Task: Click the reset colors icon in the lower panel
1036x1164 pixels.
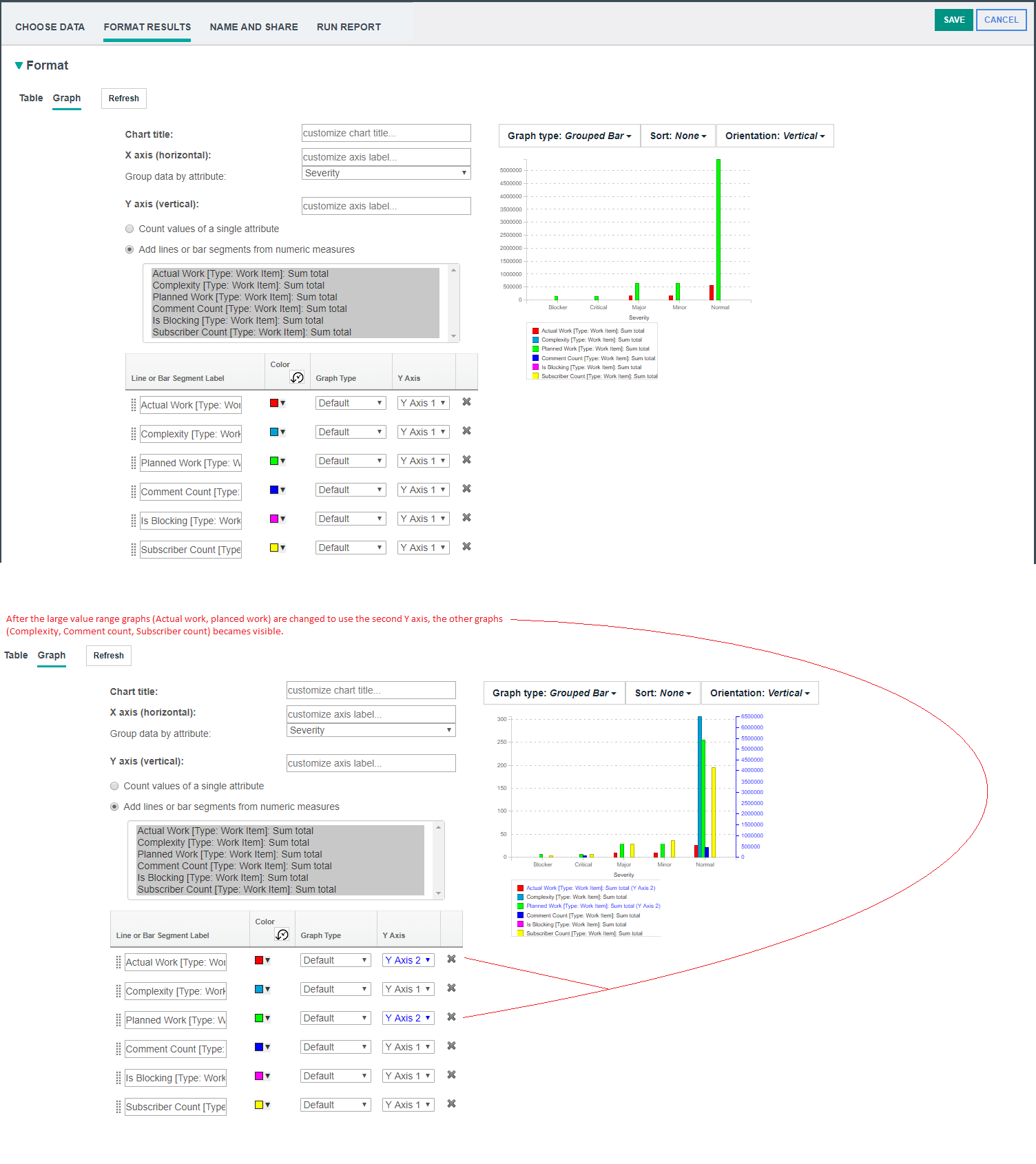Action: (x=282, y=935)
